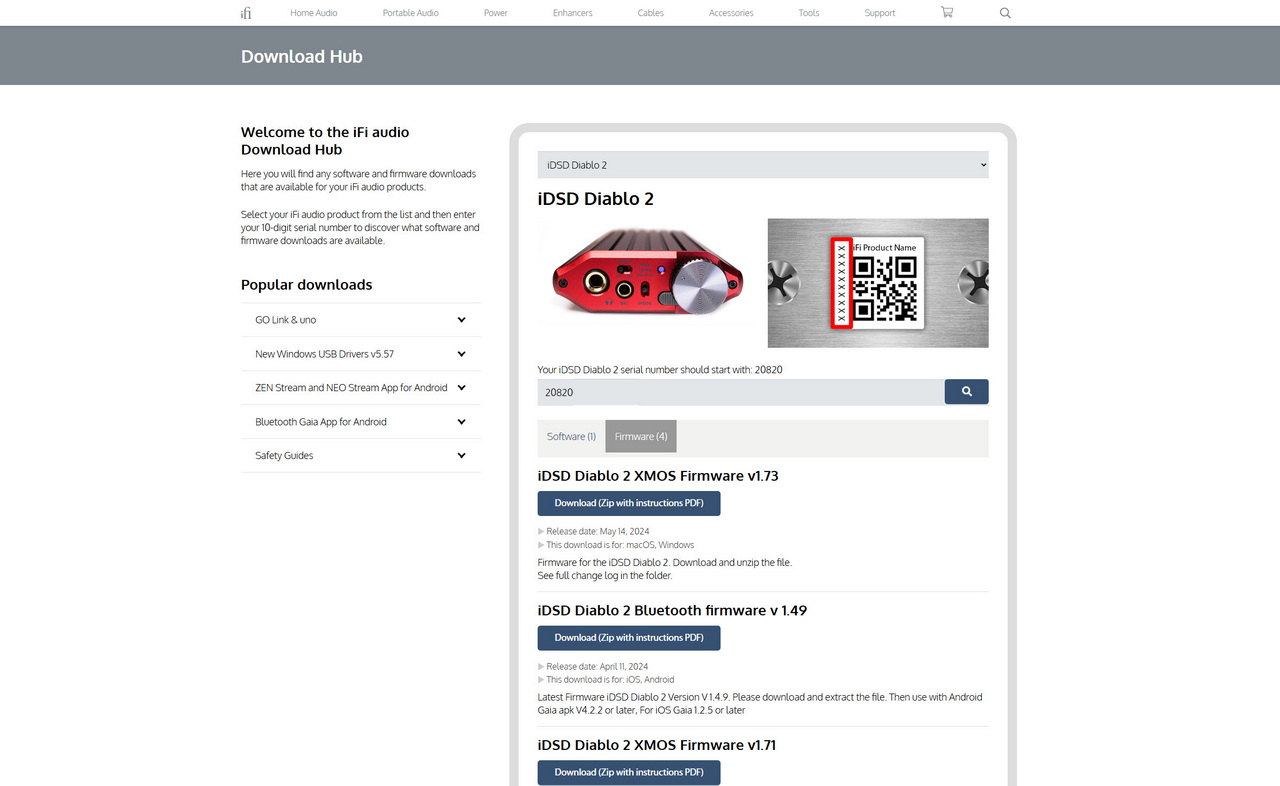Click 'Release date: May 14, 2024' text
Image resolution: width=1280 pixels, height=786 pixels.
[x=598, y=532]
